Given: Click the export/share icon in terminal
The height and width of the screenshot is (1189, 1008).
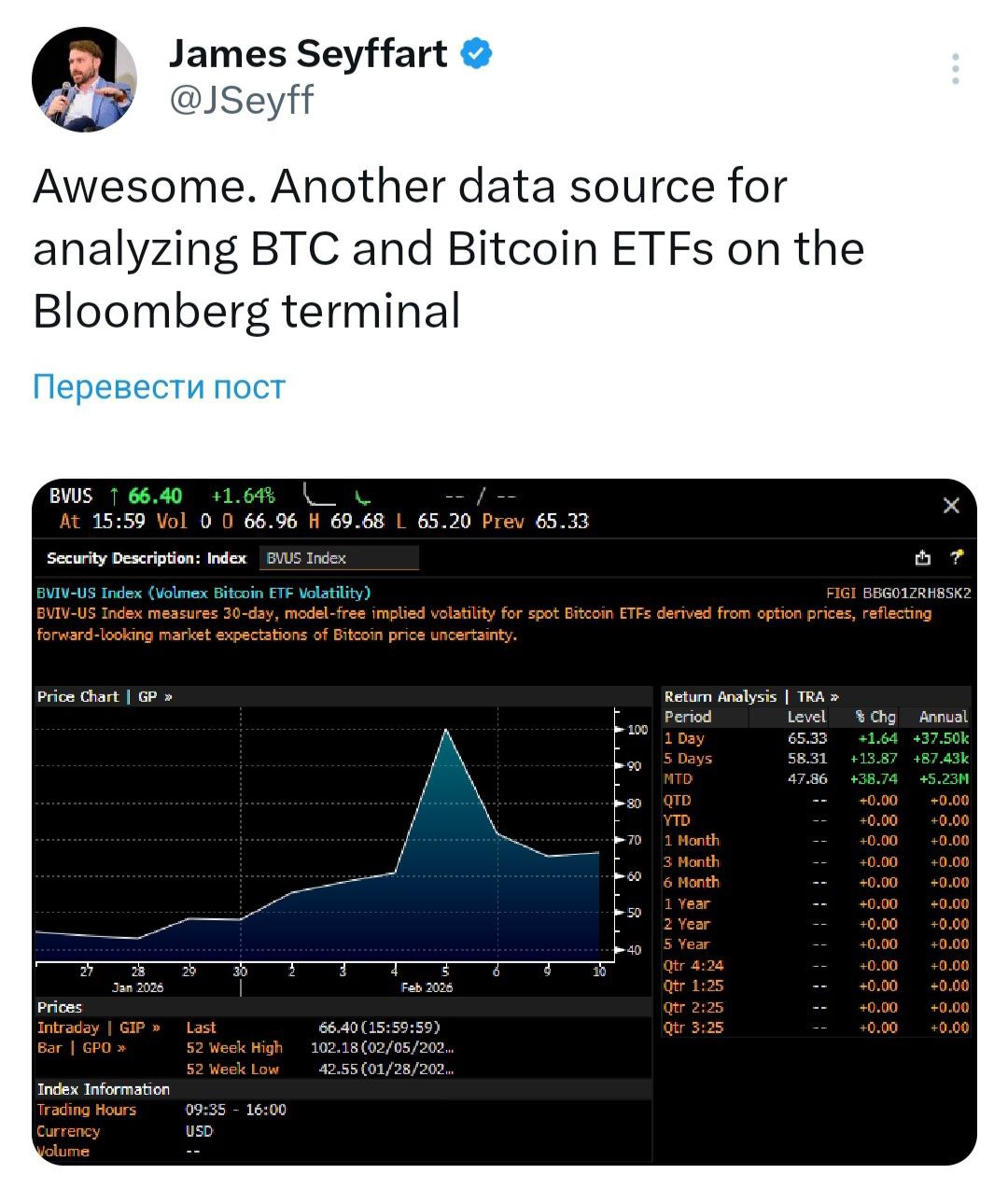Looking at the screenshot, I should point(923,558).
